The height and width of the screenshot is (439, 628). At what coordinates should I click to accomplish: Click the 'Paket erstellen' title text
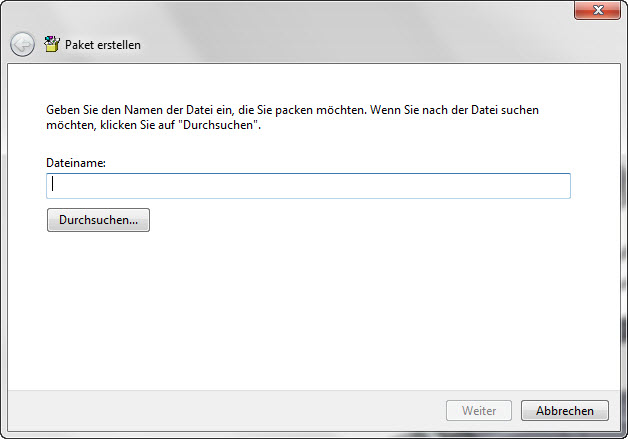[103, 45]
